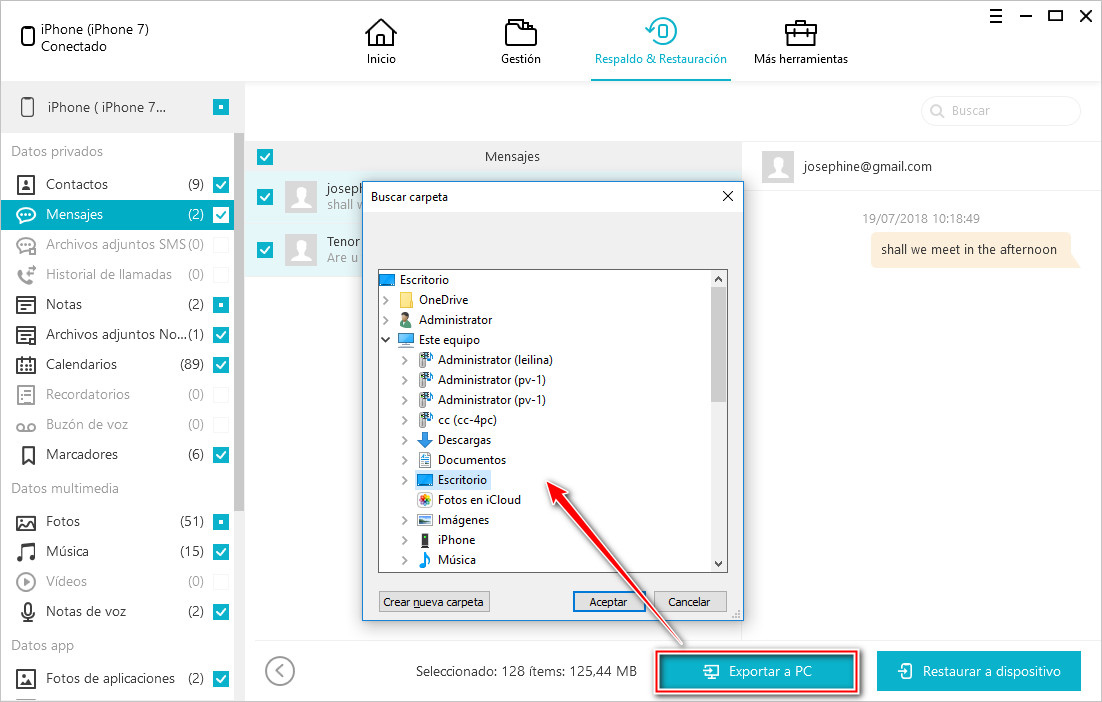Open the Gestión folder icon
This screenshot has width=1102, height=702.
point(520,33)
